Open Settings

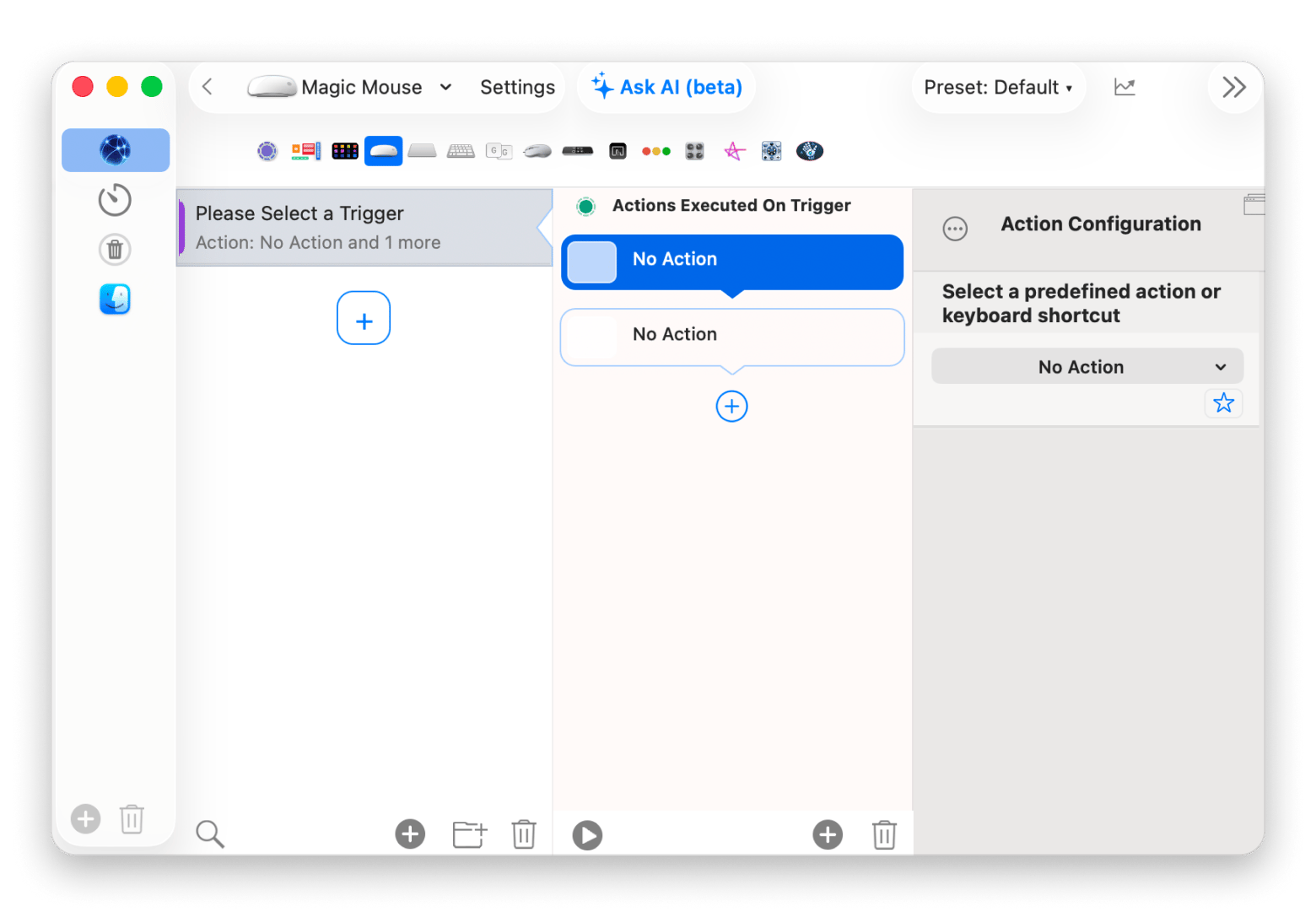click(517, 87)
